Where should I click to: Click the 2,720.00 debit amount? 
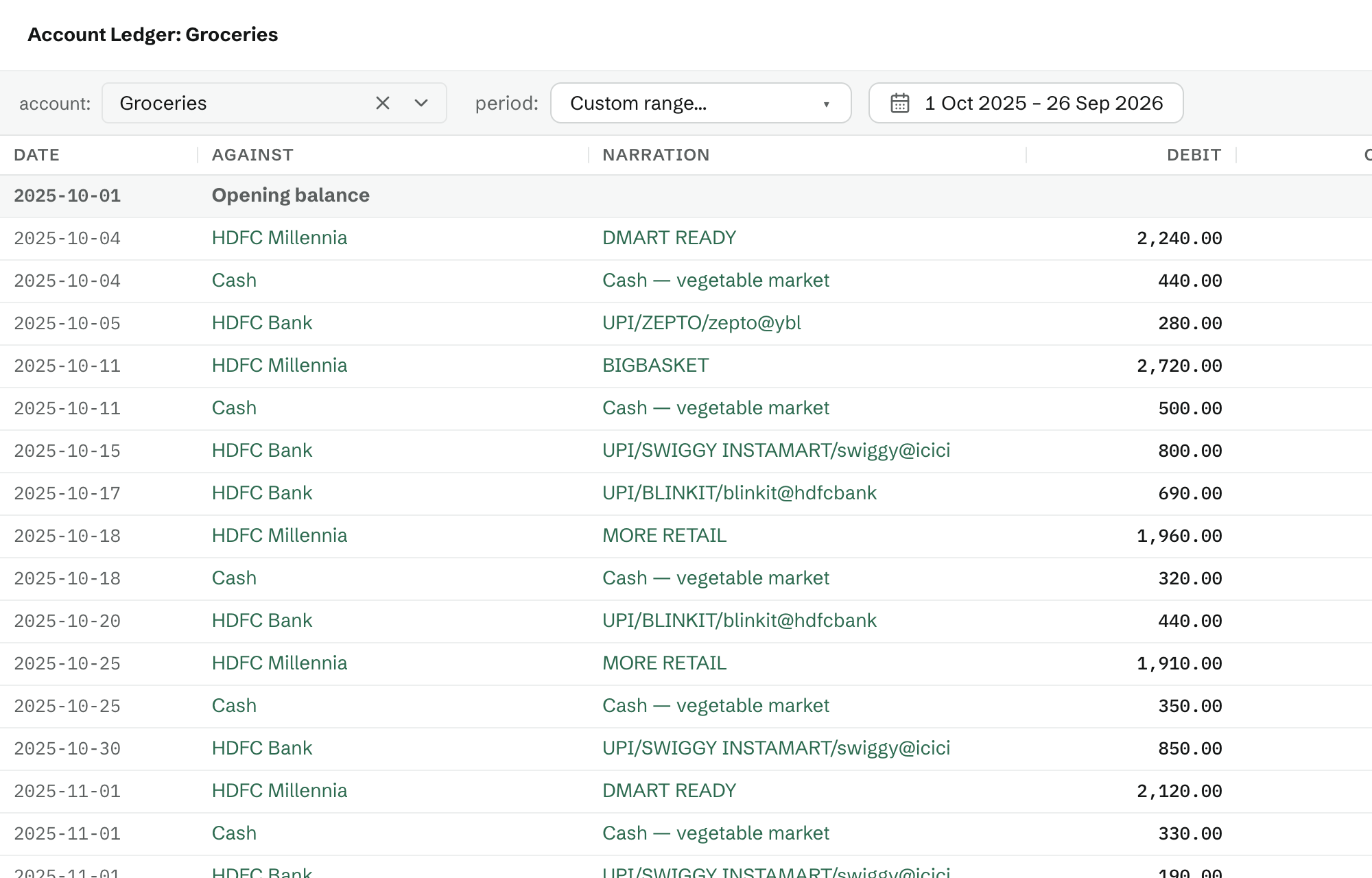click(1179, 366)
